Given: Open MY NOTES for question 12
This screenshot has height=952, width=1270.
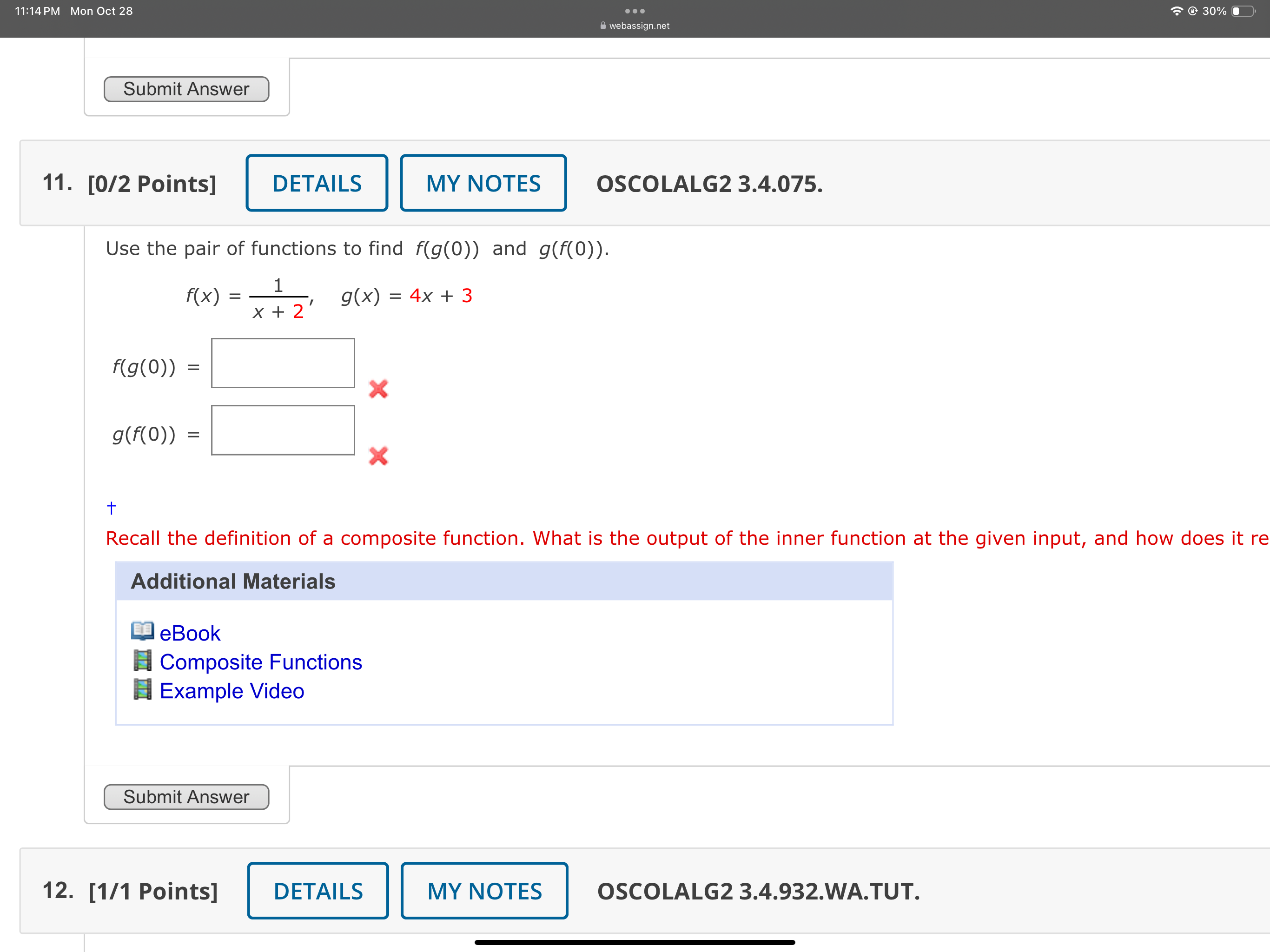Looking at the screenshot, I should tap(484, 891).
